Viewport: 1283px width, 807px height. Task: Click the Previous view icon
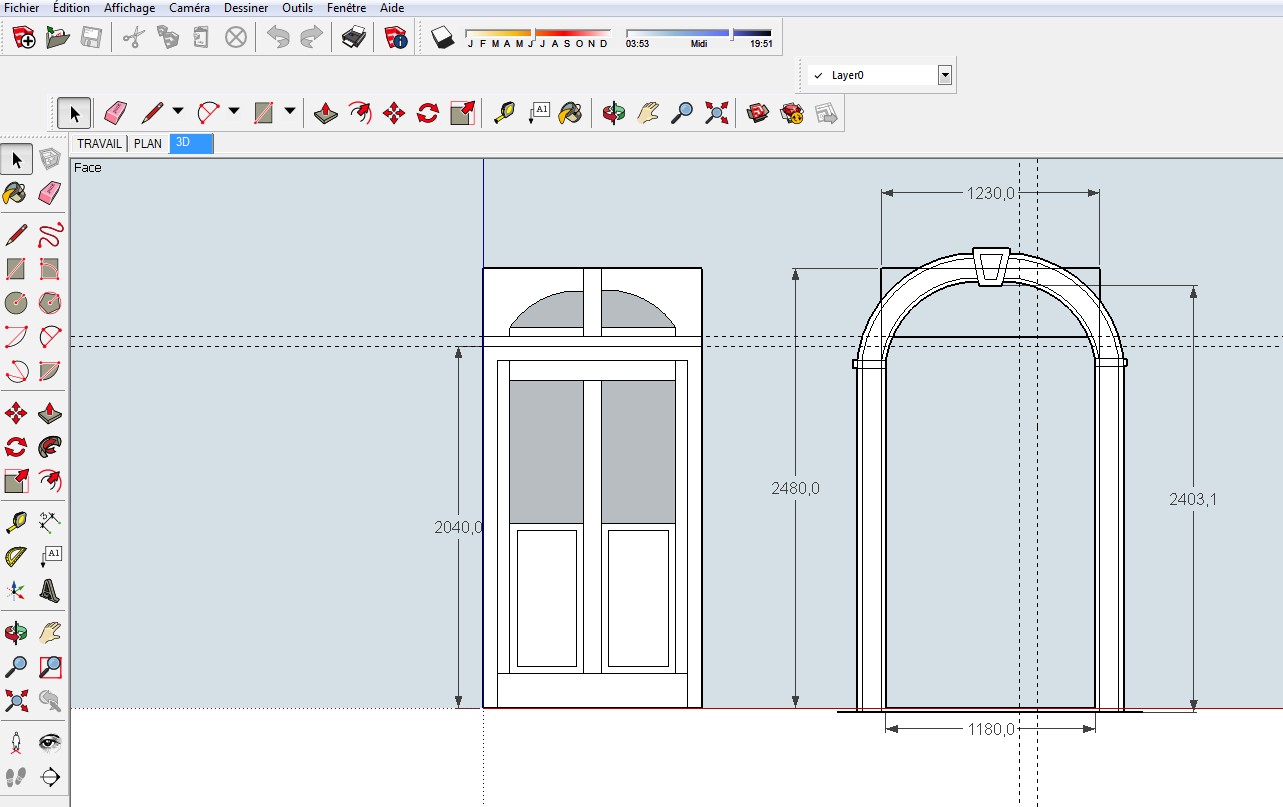pos(50,700)
